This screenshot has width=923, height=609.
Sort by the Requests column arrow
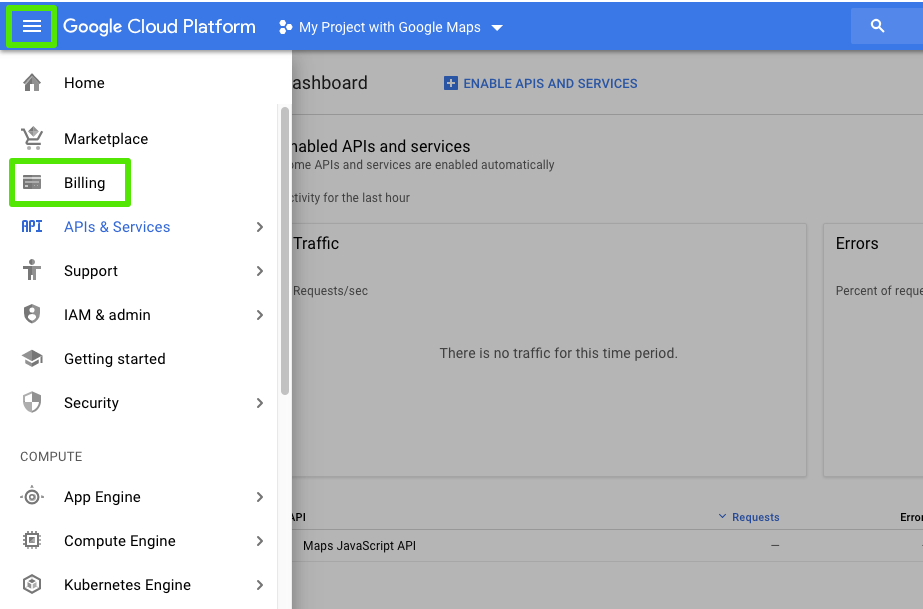click(x=723, y=516)
